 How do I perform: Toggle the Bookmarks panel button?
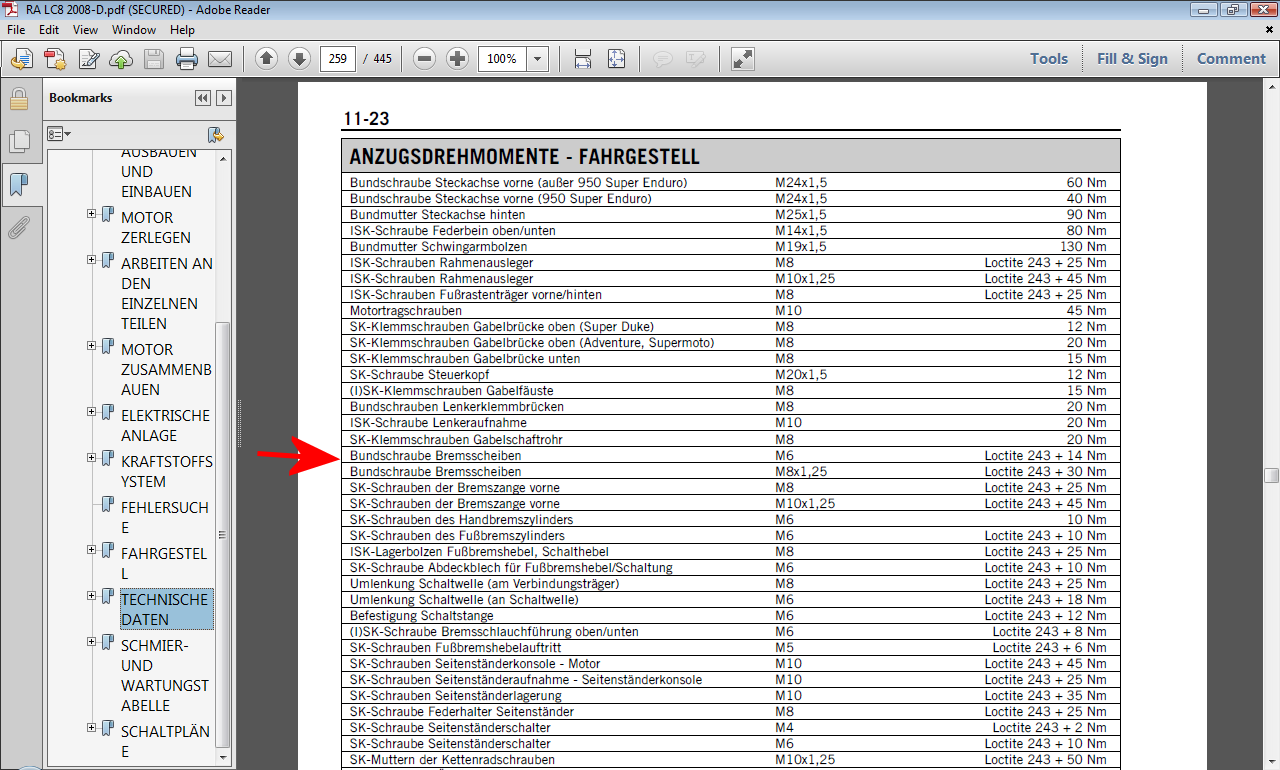pyautogui.click(x=18, y=185)
